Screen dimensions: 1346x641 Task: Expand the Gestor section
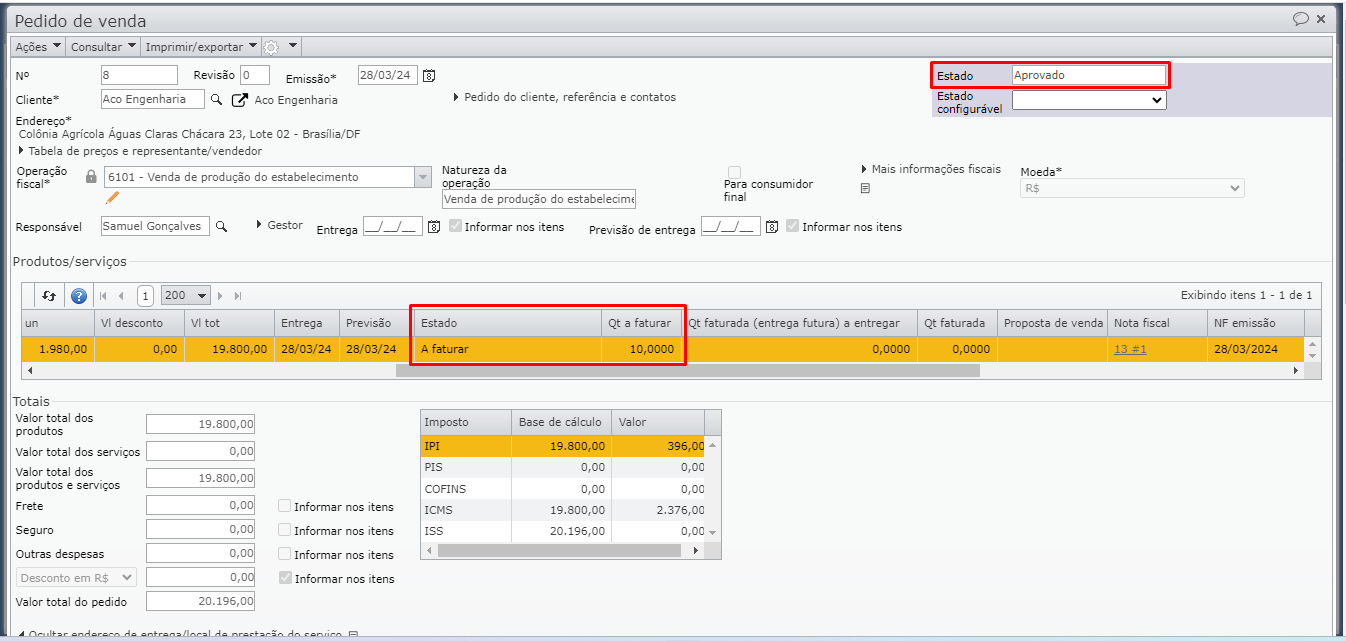(279, 225)
